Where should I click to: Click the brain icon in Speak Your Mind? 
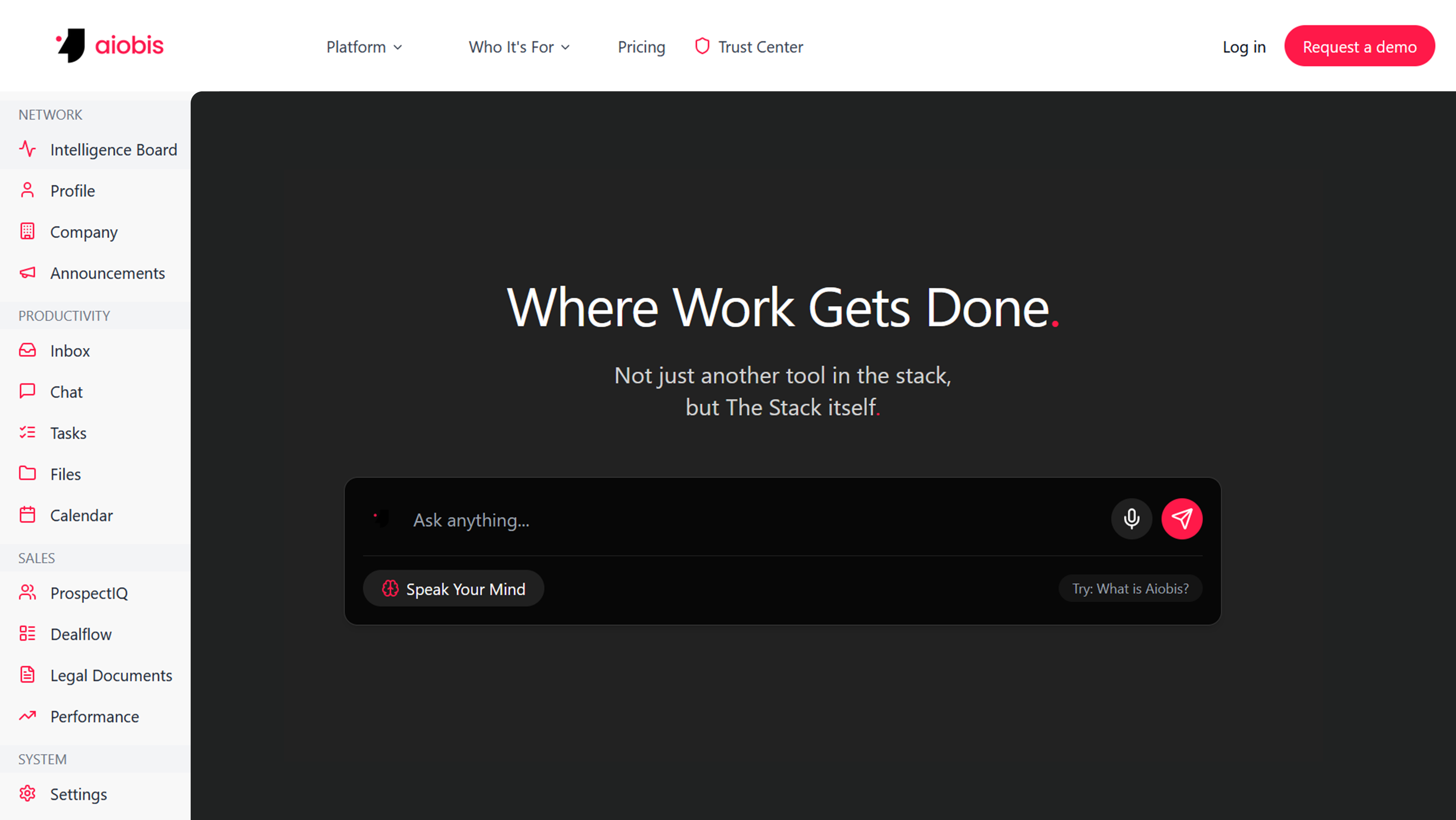(390, 589)
